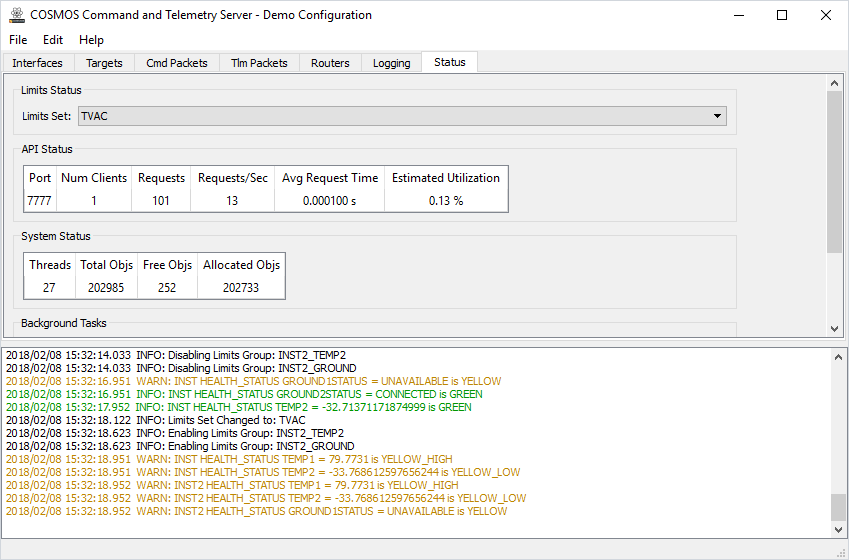Select the Logging tab
Viewport: 849px width, 560px height.
point(391,63)
